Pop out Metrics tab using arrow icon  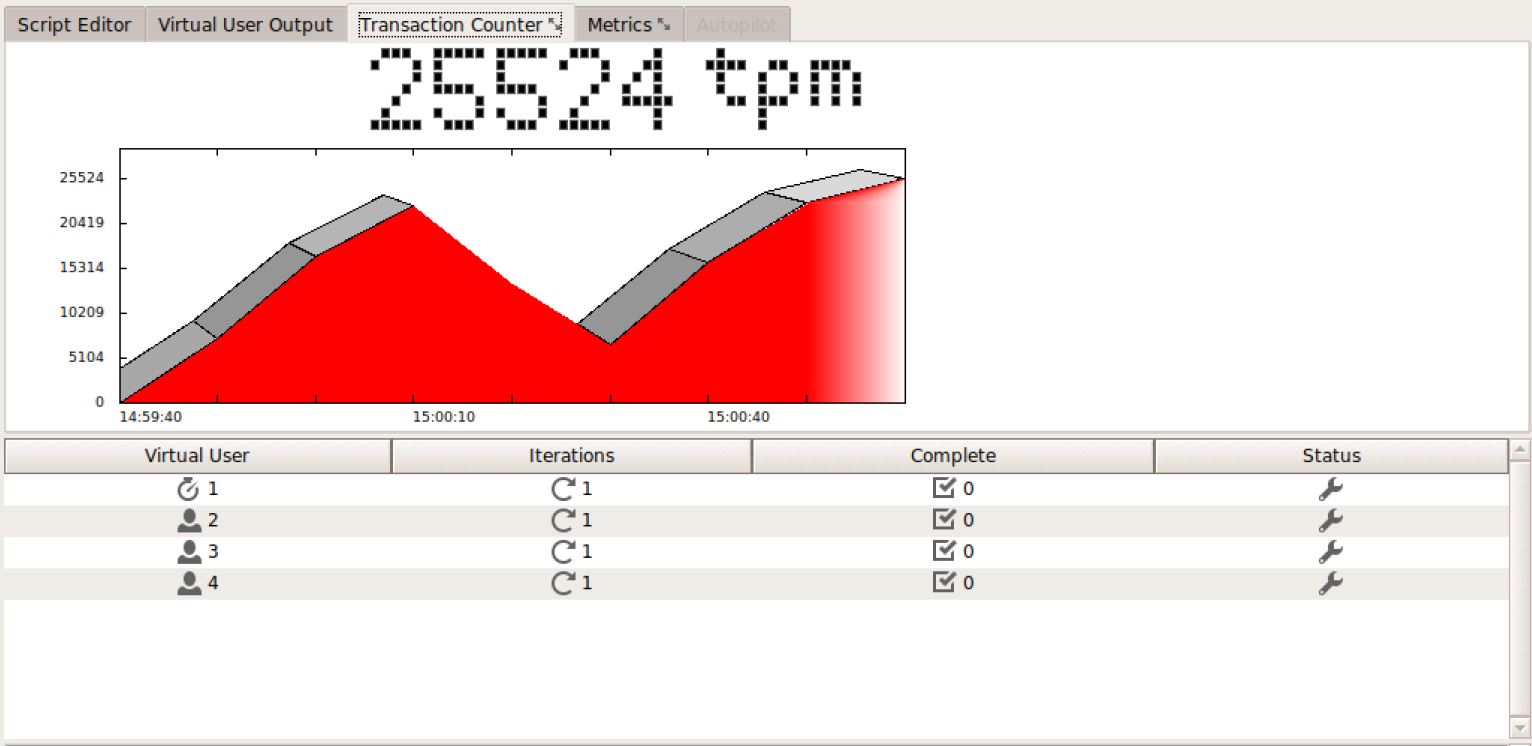pos(664,25)
